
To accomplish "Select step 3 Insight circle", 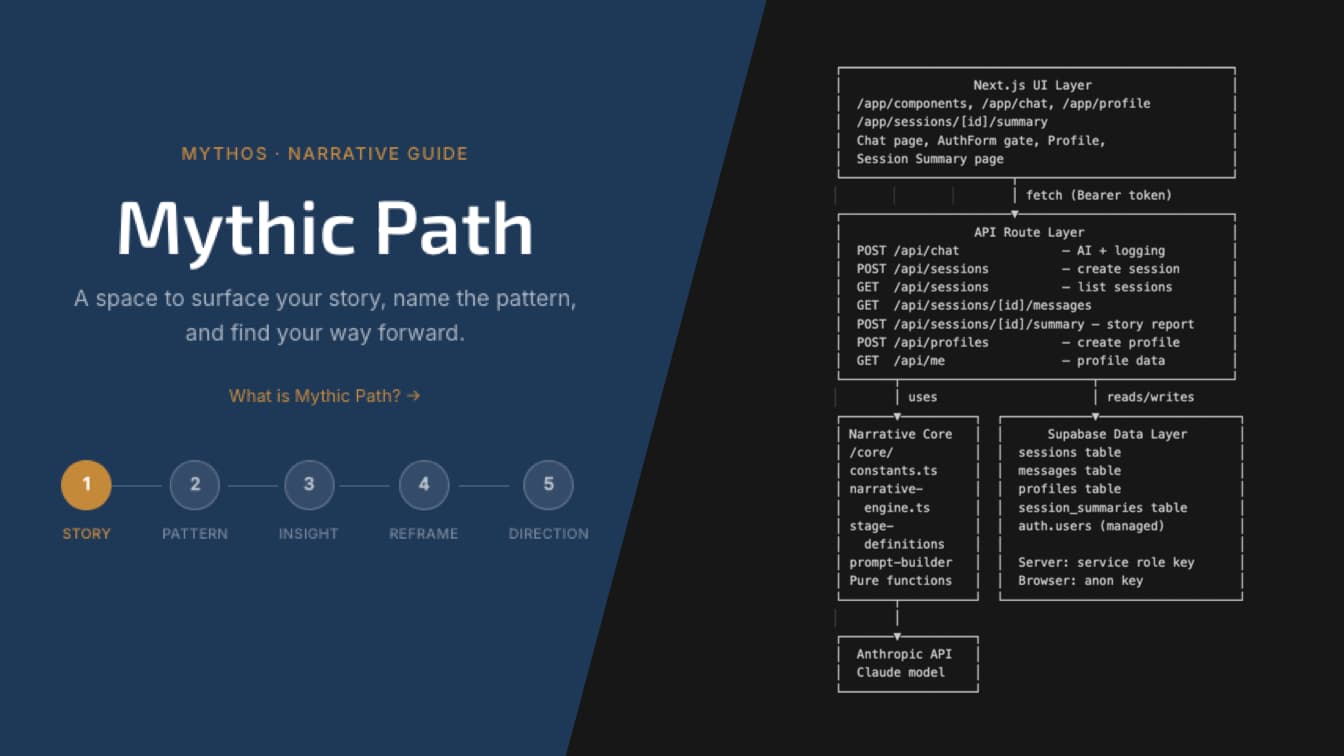I will pyautogui.click(x=309, y=485).
